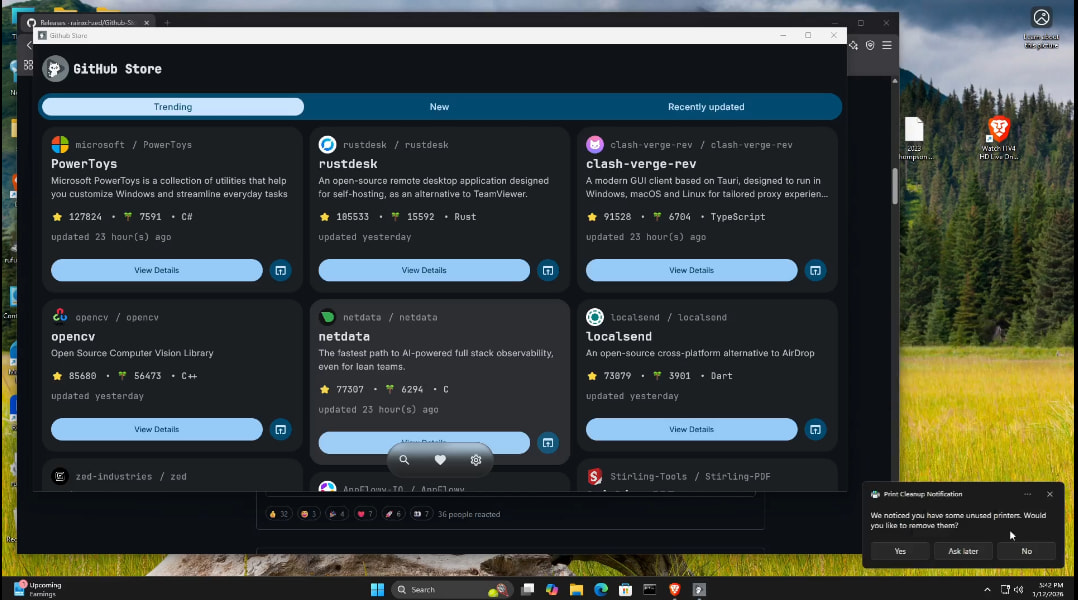Open more options on Print Cleanup Notification
The image size is (1078, 600).
(1027, 494)
